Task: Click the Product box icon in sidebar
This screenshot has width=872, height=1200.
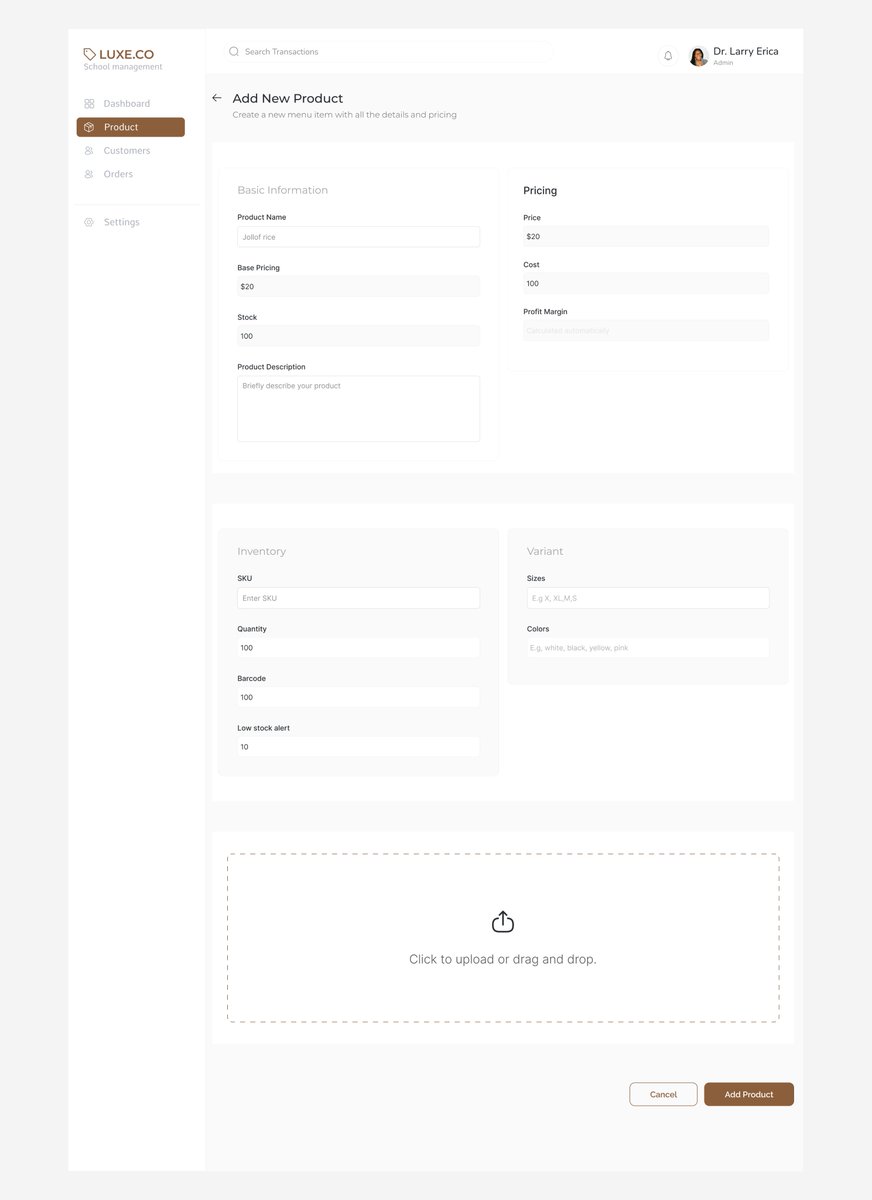Action: point(89,127)
